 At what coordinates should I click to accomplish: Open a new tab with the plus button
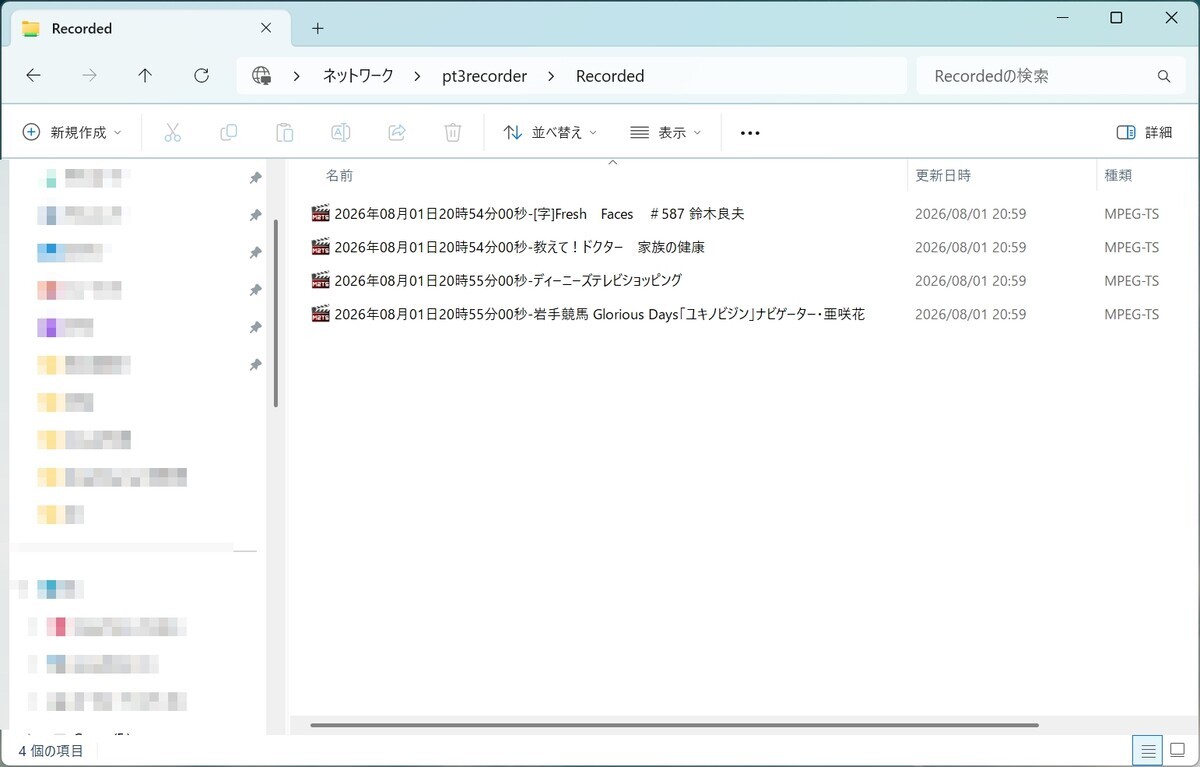[318, 28]
